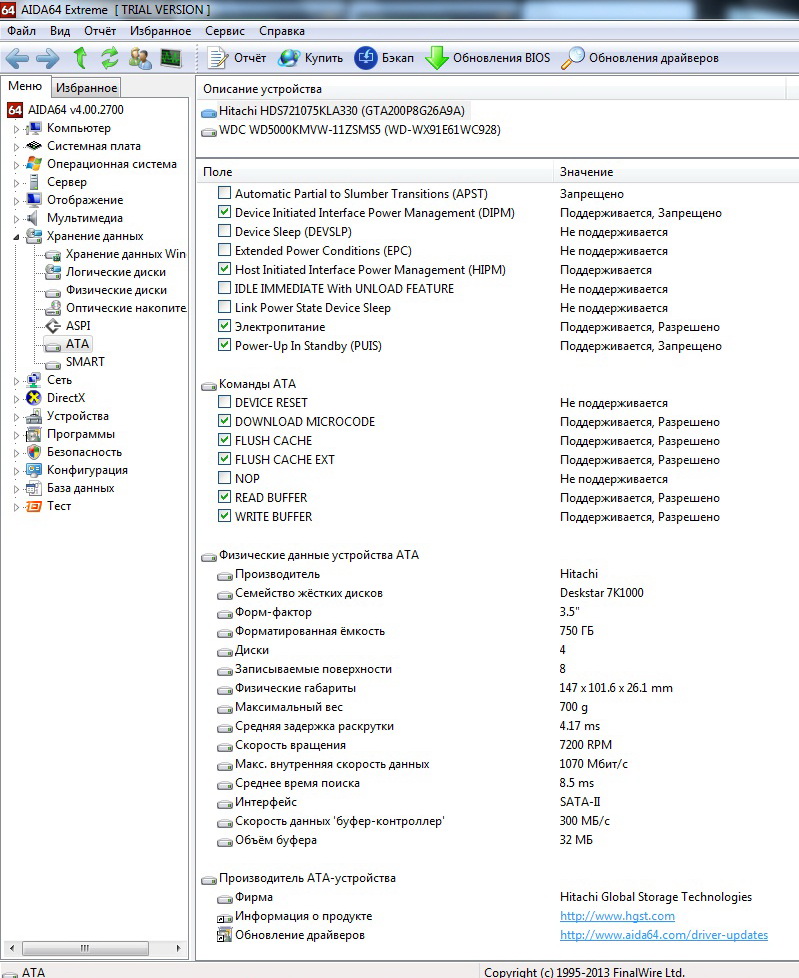Expand the Мультимедиа tree node
799x978 pixels.
[x=16, y=220]
